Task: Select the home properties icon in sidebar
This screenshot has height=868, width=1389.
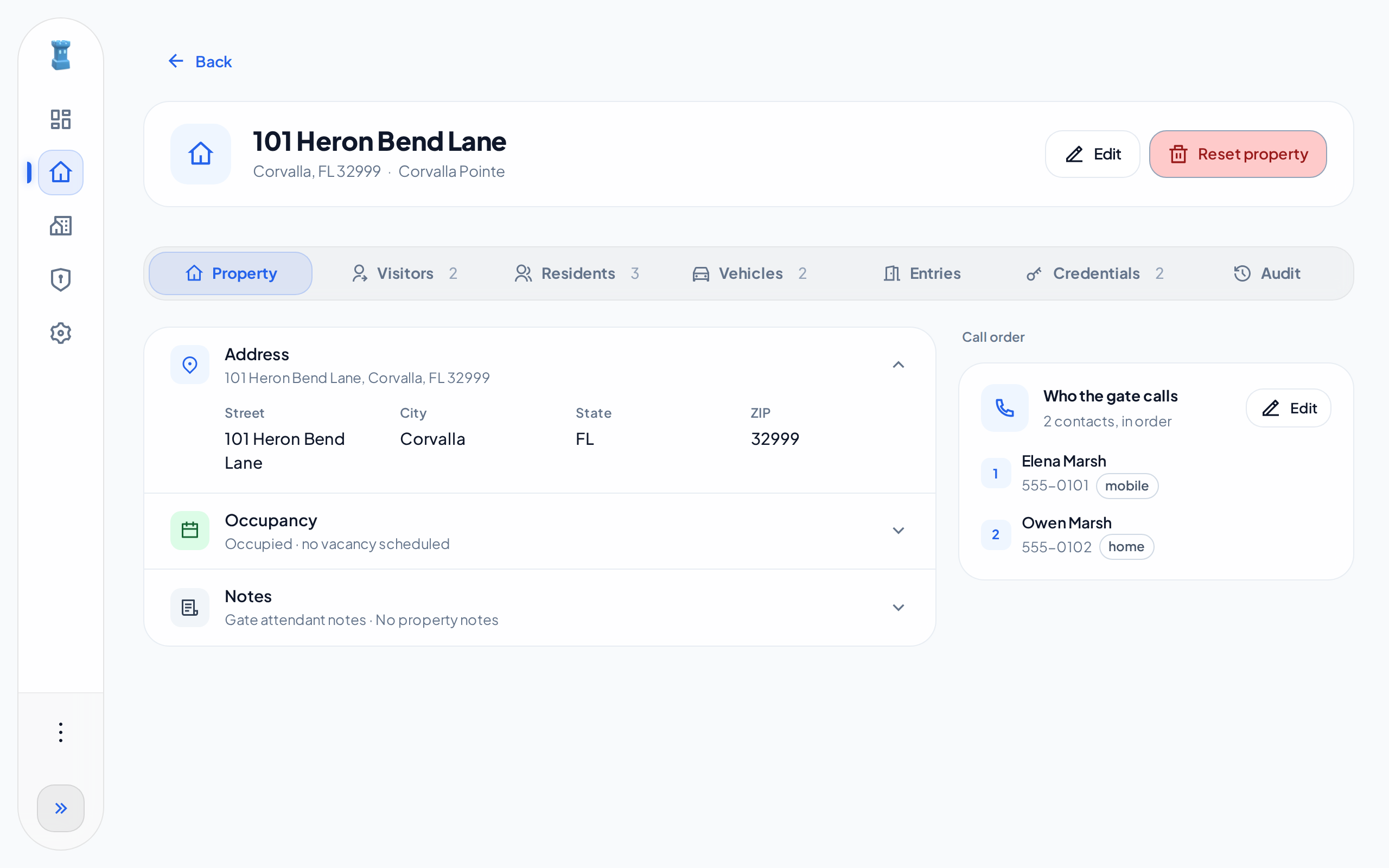Action: click(x=61, y=172)
